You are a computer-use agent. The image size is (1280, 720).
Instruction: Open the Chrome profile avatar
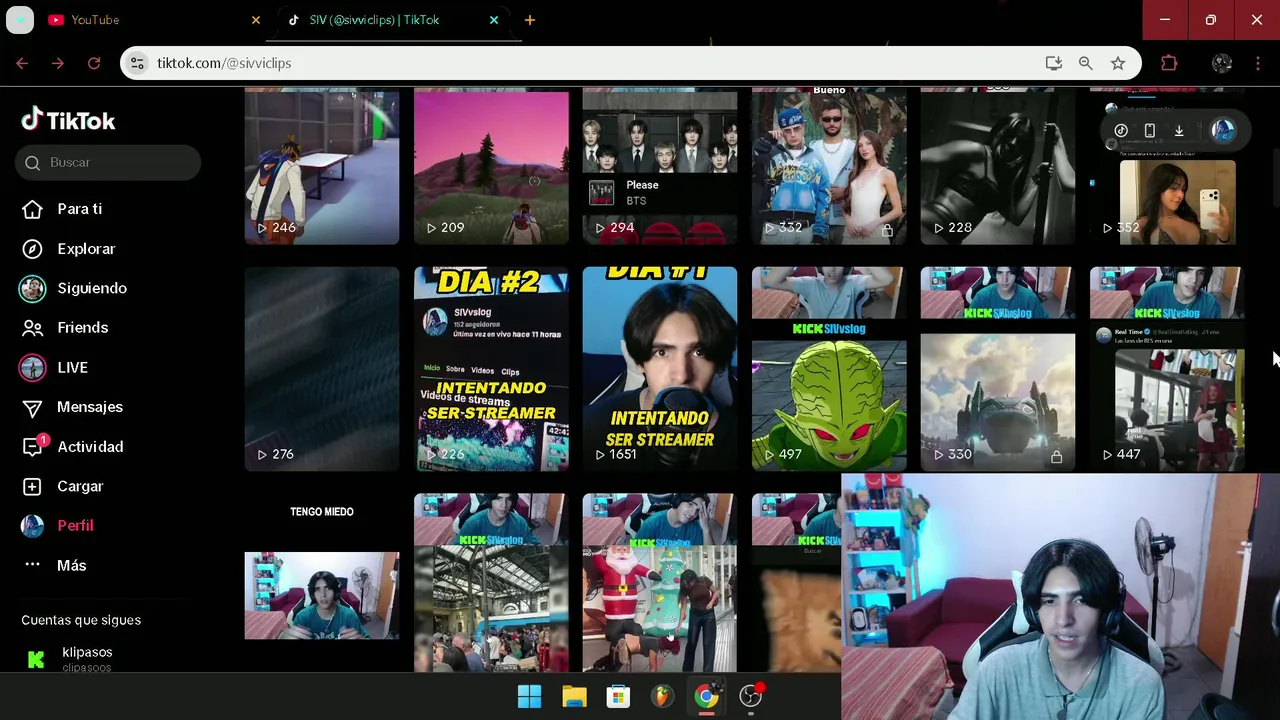pos(1222,63)
